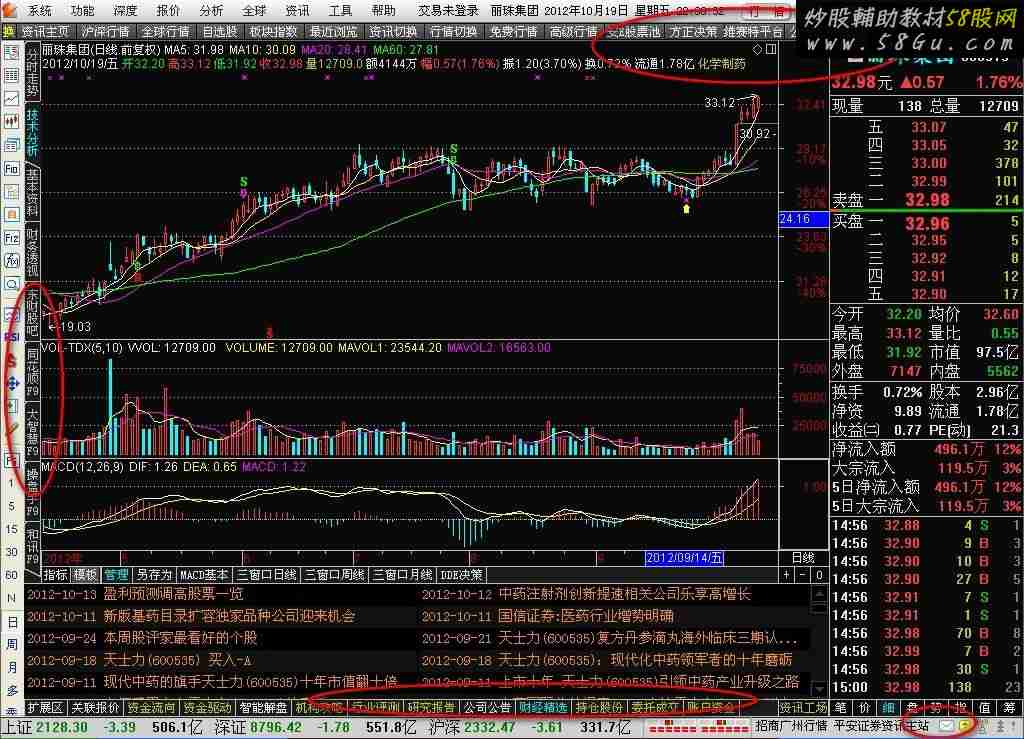Viewport: 1024px width, 739px height.
Task: Click the line chart icon in left sidebar
Action: coord(12,99)
